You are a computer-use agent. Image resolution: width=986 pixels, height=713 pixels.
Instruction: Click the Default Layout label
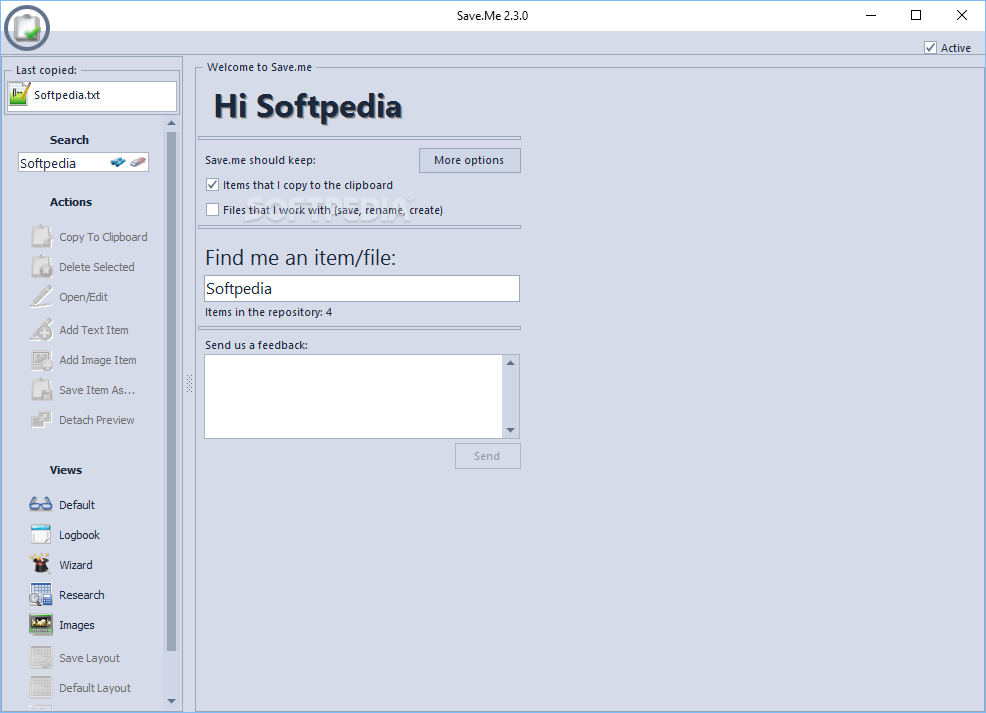(x=95, y=688)
